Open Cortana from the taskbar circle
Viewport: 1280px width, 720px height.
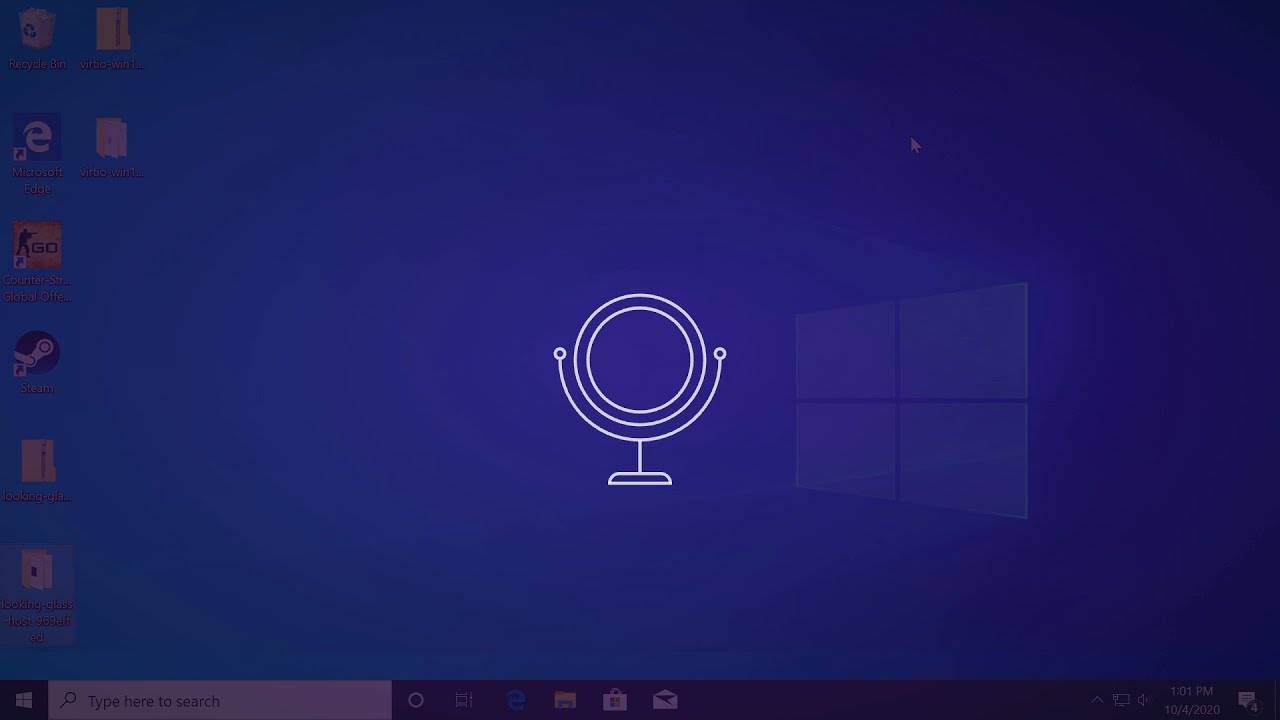416,700
